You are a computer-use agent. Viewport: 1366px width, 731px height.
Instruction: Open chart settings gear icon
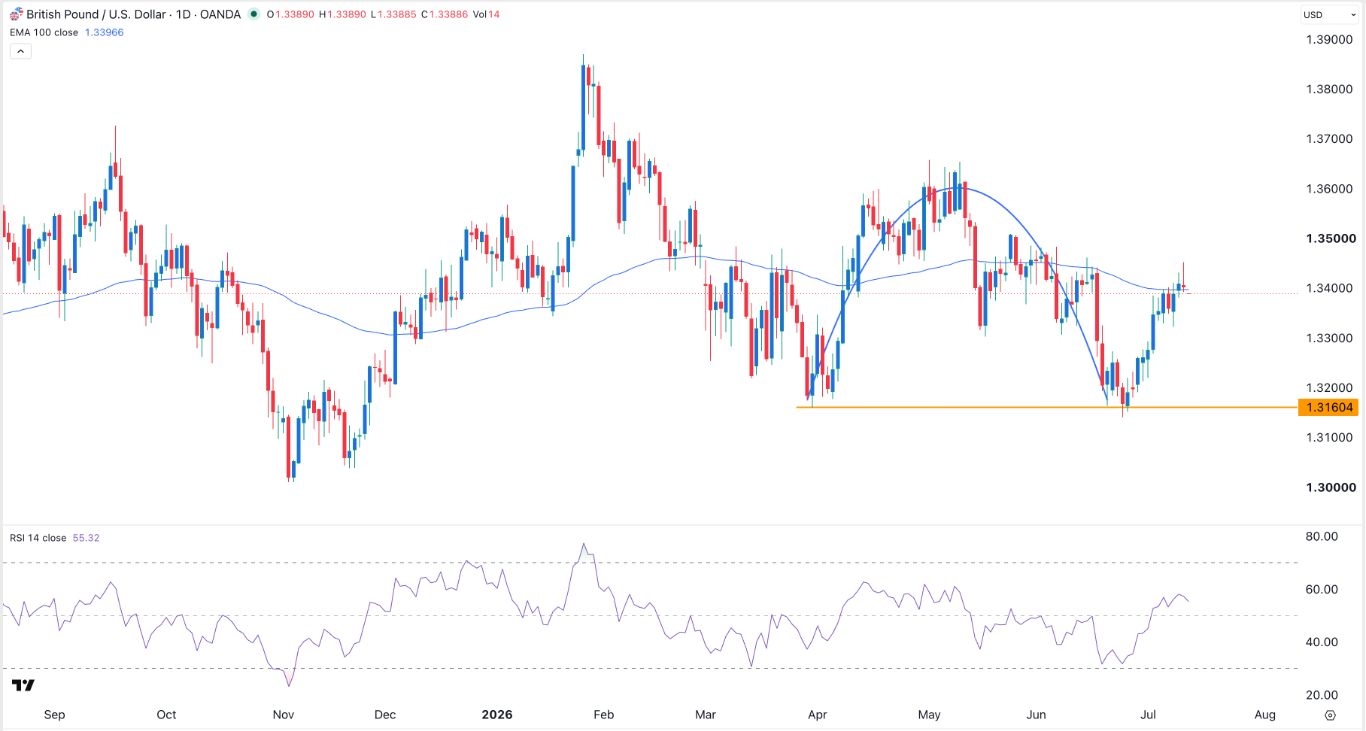(x=1330, y=715)
